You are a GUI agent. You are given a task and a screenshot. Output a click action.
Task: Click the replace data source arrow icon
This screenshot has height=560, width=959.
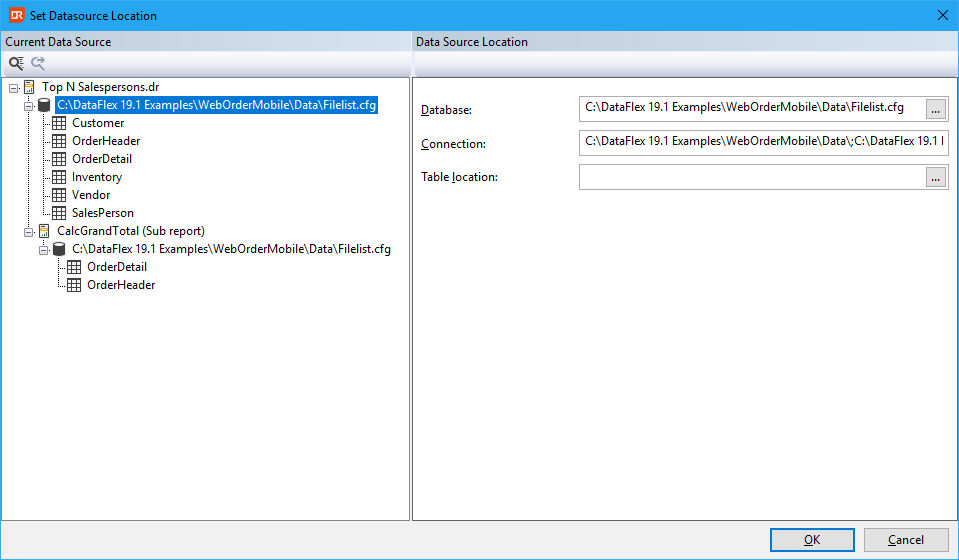coord(38,63)
